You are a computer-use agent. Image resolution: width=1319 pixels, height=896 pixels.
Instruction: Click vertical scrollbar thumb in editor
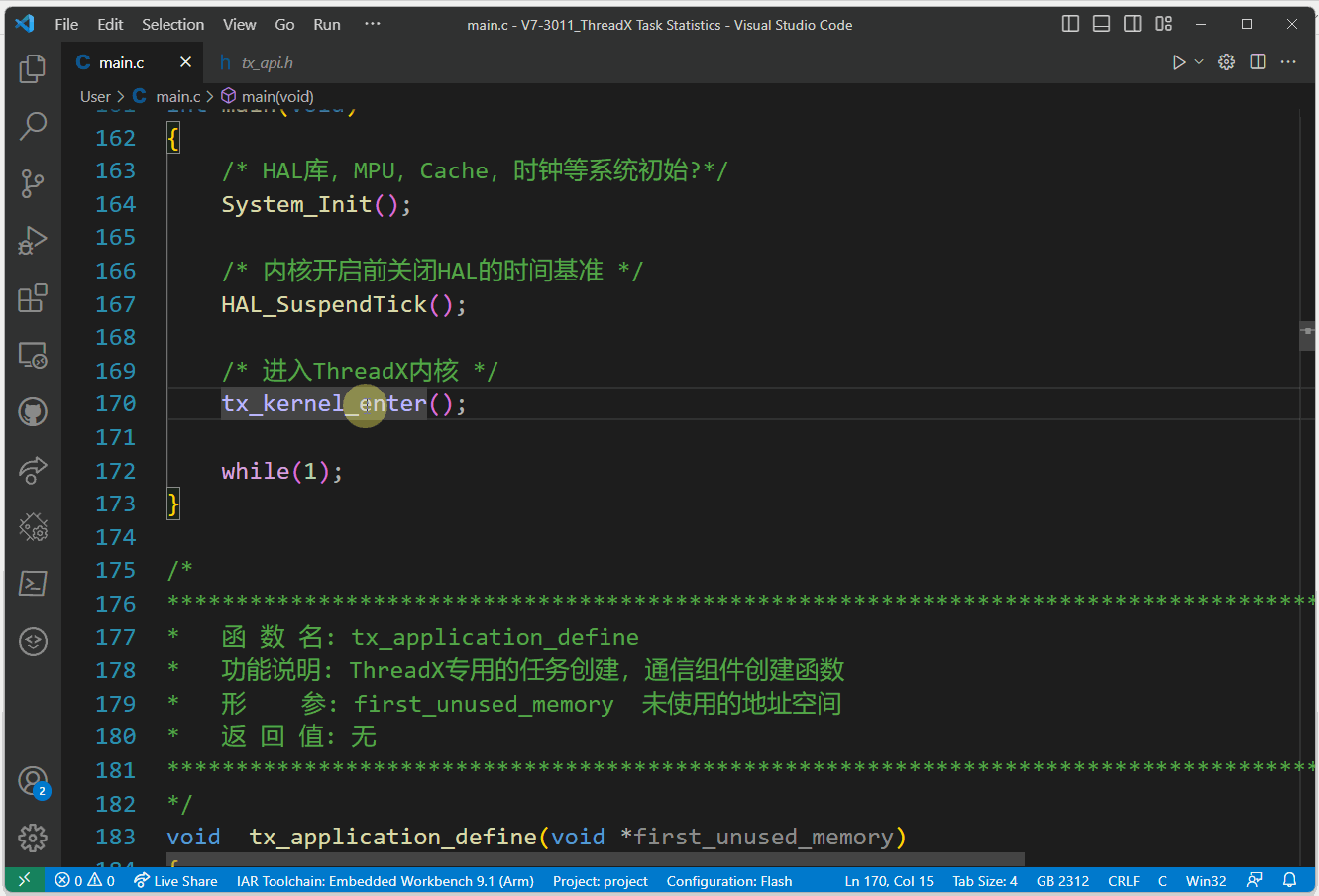point(1308,336)
